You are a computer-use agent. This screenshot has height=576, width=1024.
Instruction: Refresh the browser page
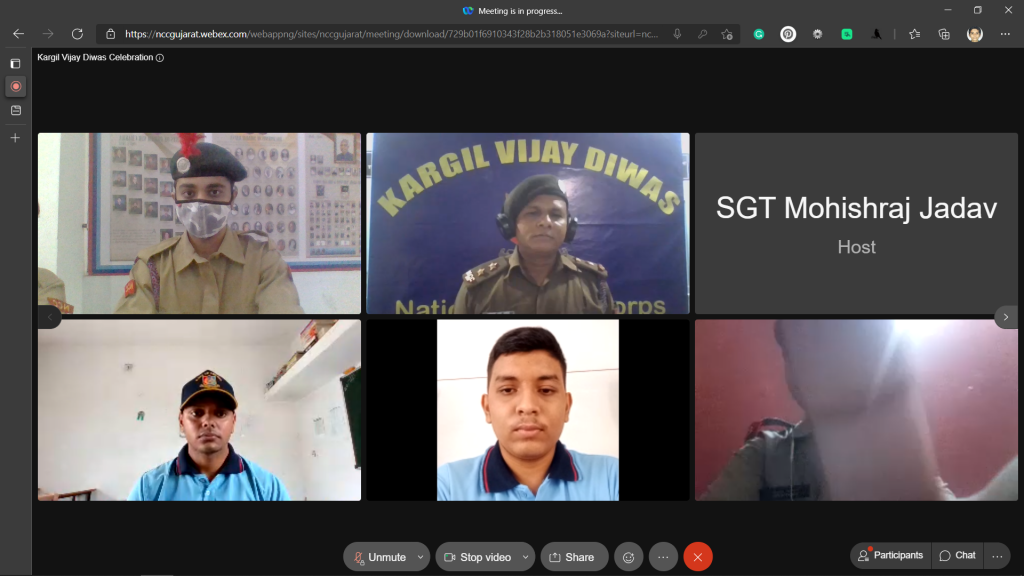pyautogui.click(x=77, y=34)
